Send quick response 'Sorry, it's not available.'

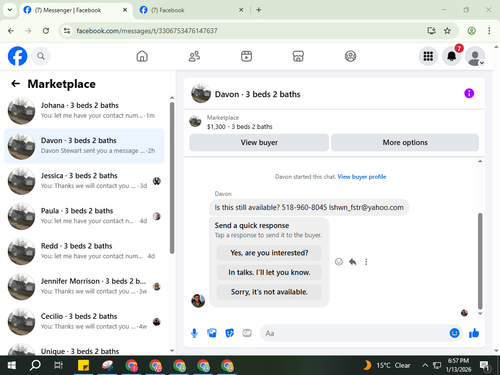click(269, 292)
